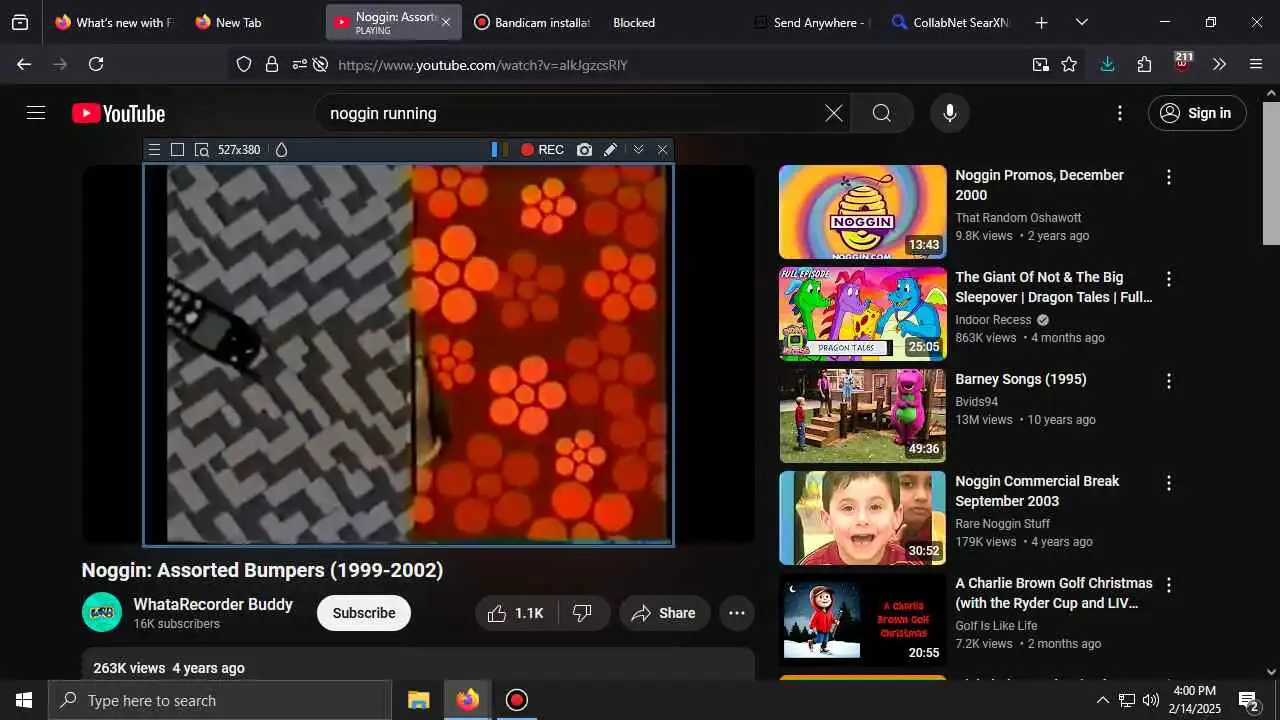Switch to Send Anywhere tab

(811, 22)
